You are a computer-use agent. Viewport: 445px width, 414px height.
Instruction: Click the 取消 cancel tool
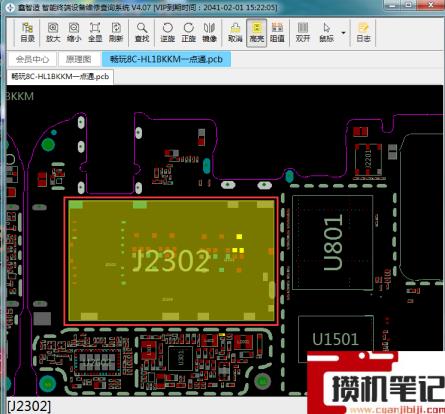click(235, 33)
